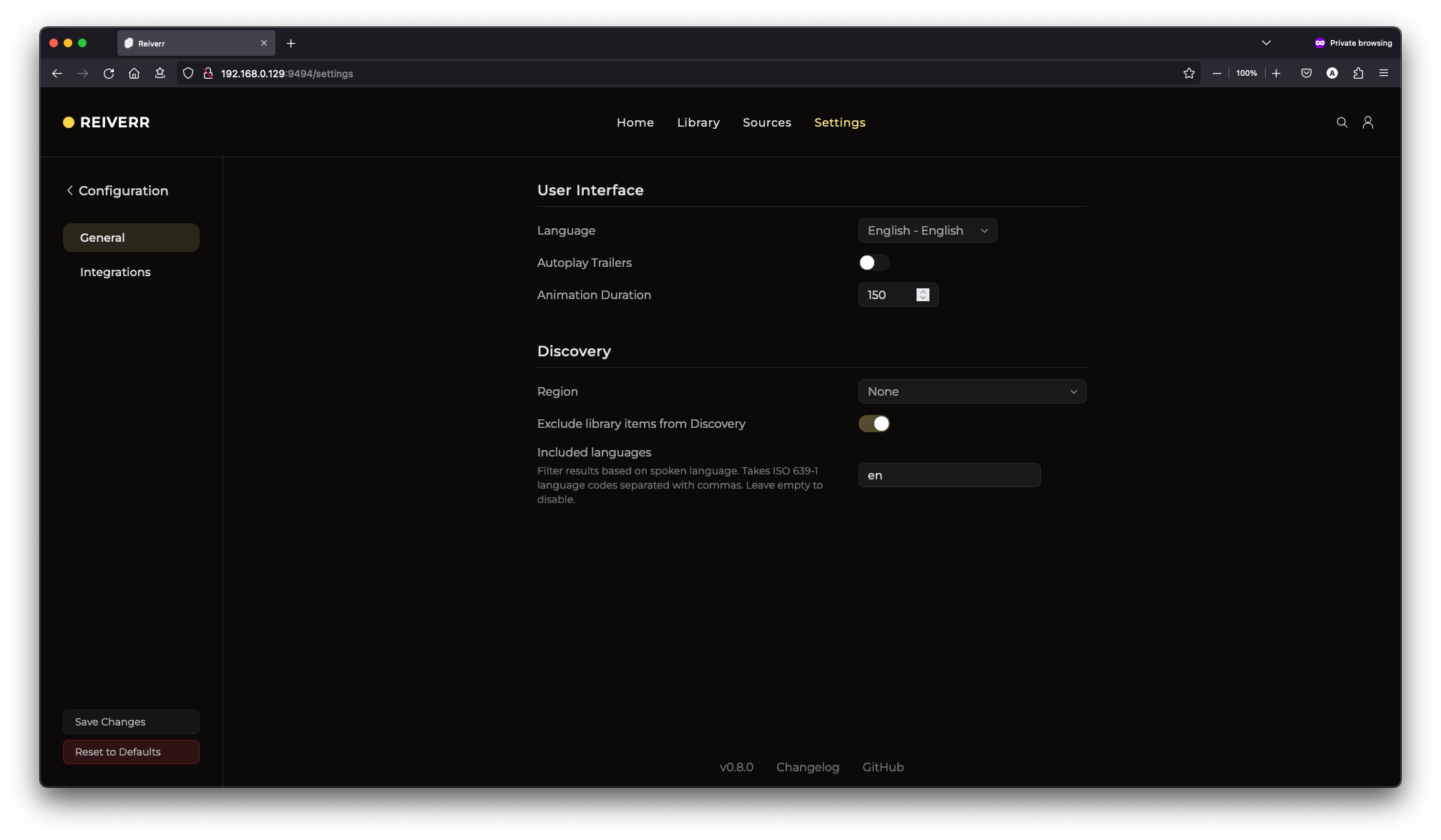This screenshot has width=1441, height=840.
Task: Click the browser extensions icon
Action: (1358, 73)
